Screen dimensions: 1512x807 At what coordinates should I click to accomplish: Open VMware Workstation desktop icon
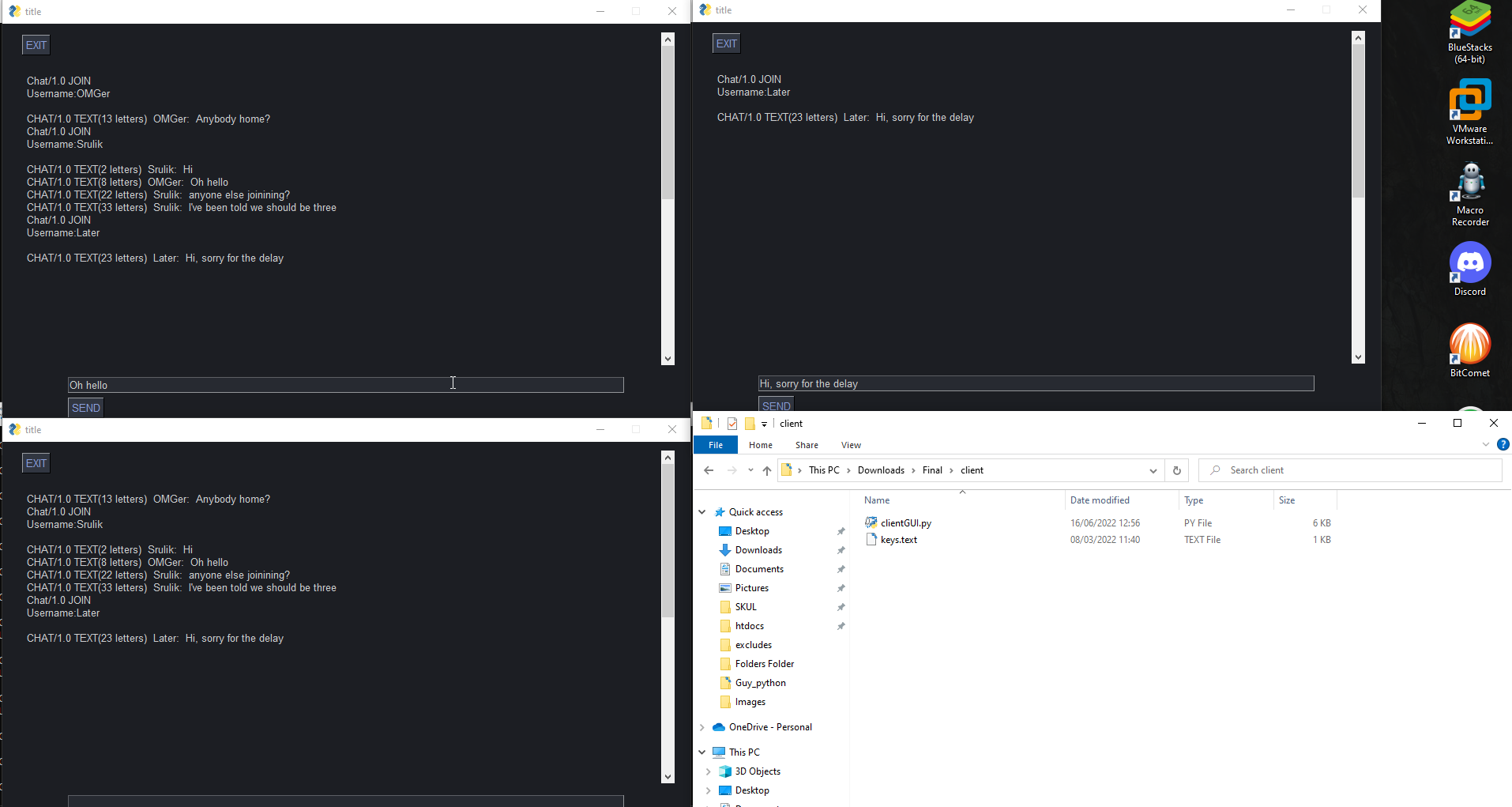1469,112
